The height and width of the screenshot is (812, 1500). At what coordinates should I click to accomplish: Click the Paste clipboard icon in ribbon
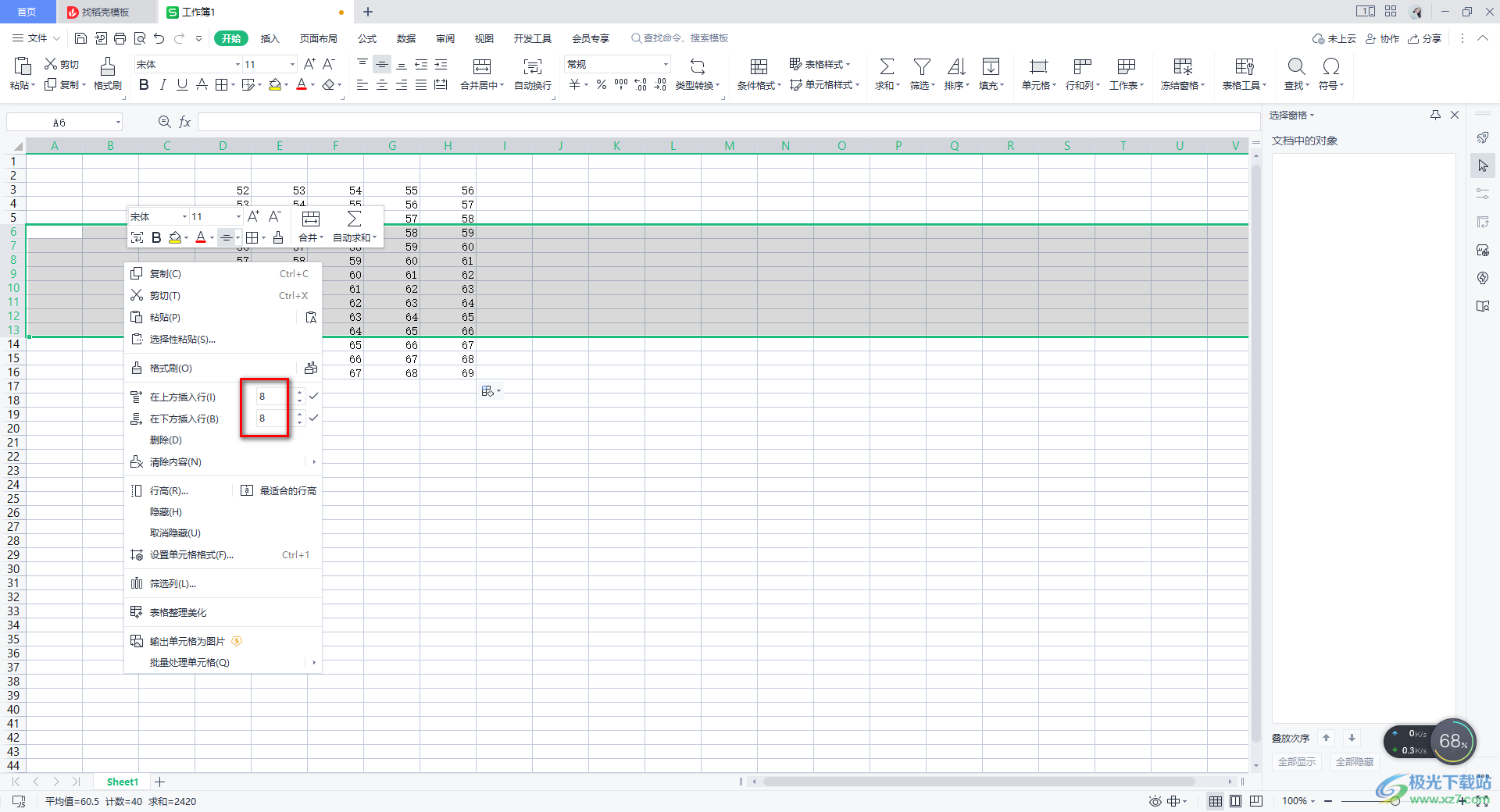[x=23, y=66]
